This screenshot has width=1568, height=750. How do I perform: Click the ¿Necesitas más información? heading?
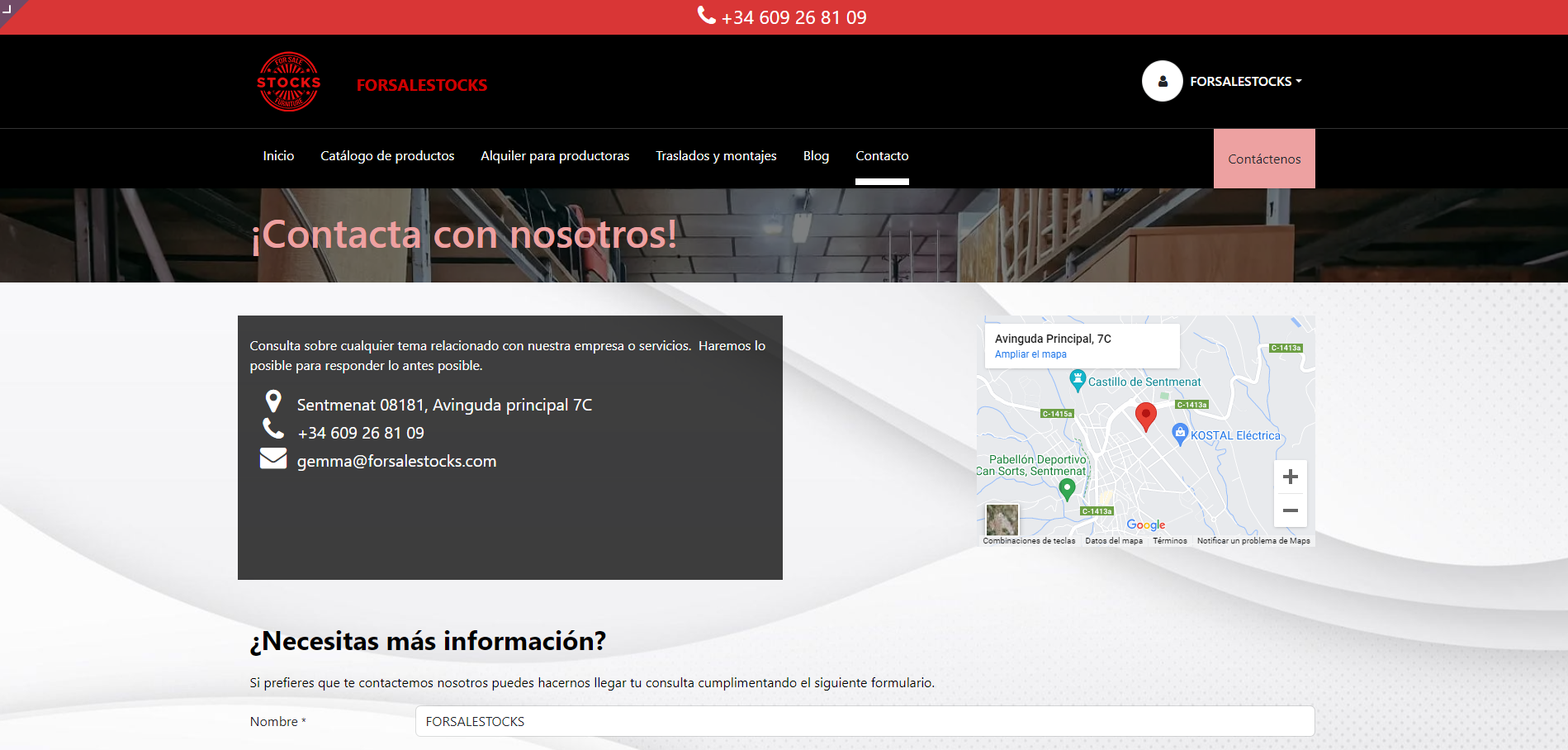(x=428, y=641)
